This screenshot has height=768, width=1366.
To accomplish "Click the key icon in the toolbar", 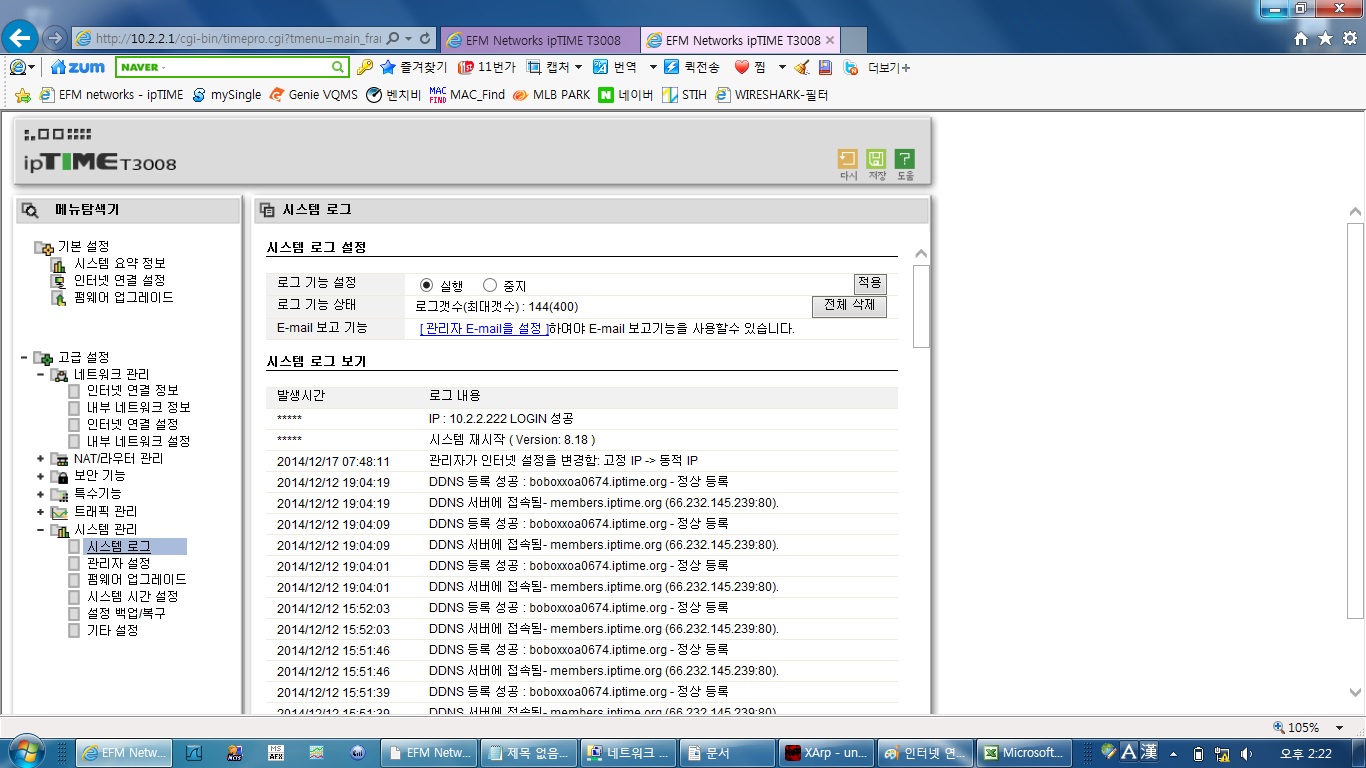I will (365, 67).
